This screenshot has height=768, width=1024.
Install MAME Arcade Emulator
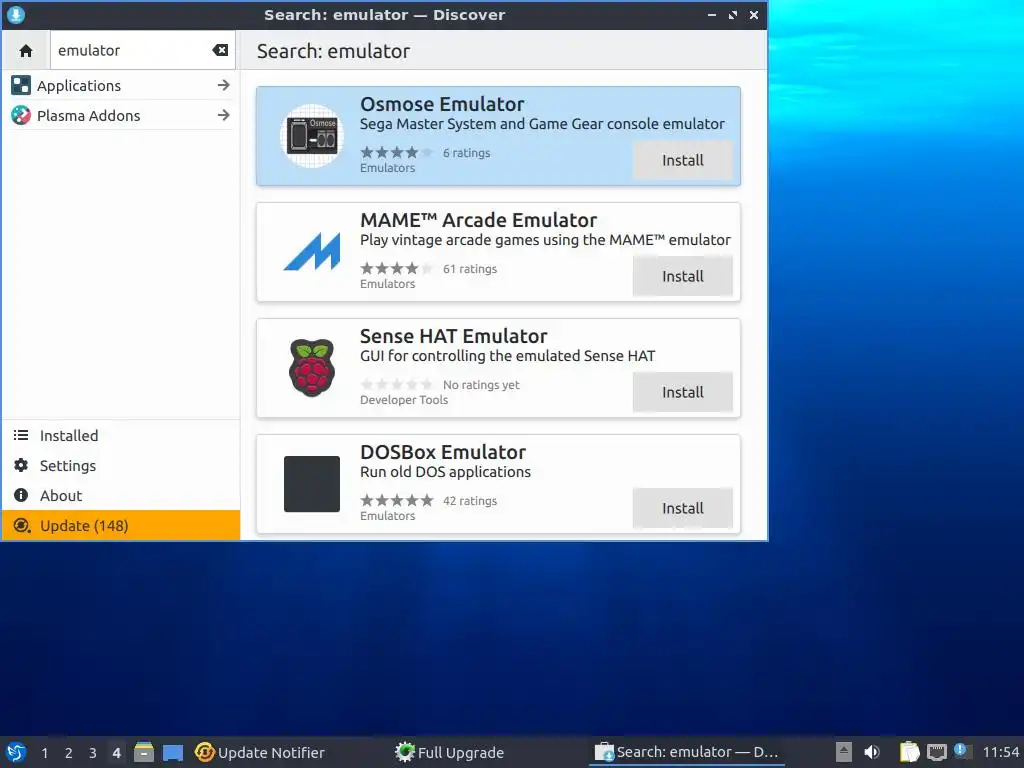point(682,276)
